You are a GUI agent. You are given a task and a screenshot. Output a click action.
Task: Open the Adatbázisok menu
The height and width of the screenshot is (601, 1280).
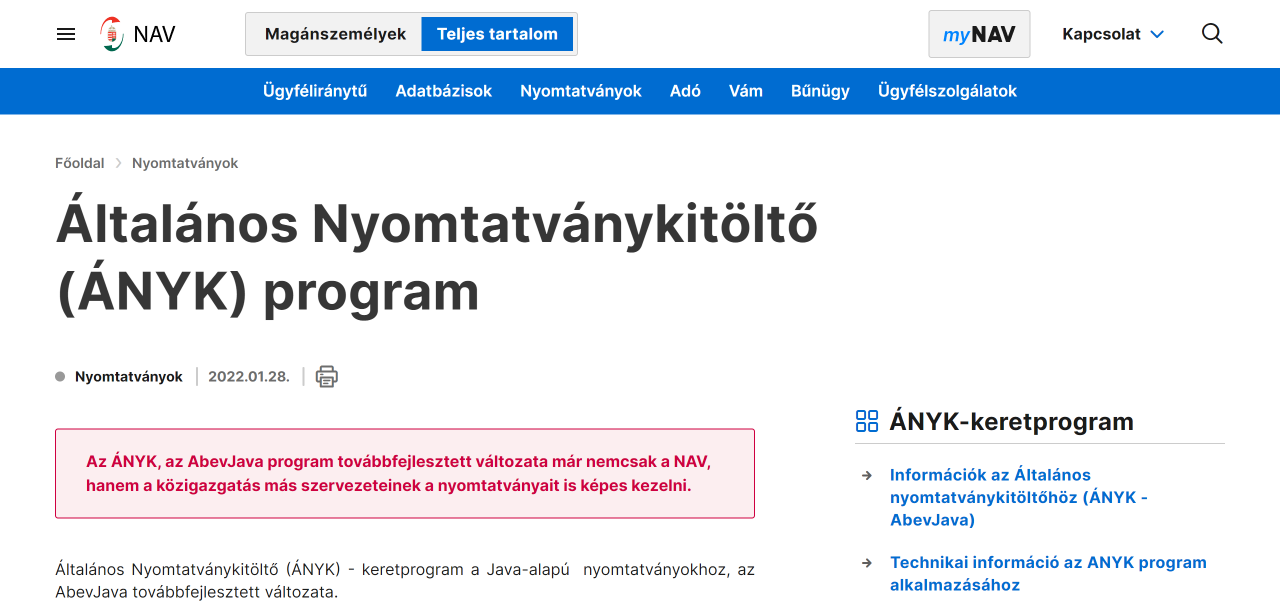coord(444,91)
